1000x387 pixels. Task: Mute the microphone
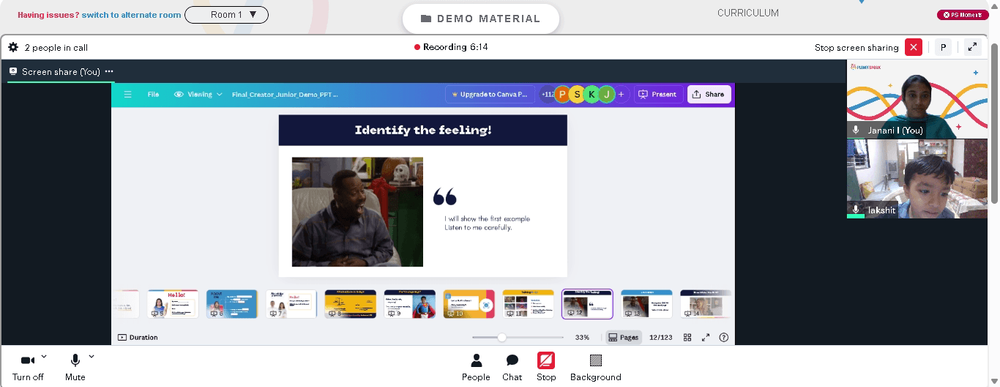point(75,367)
